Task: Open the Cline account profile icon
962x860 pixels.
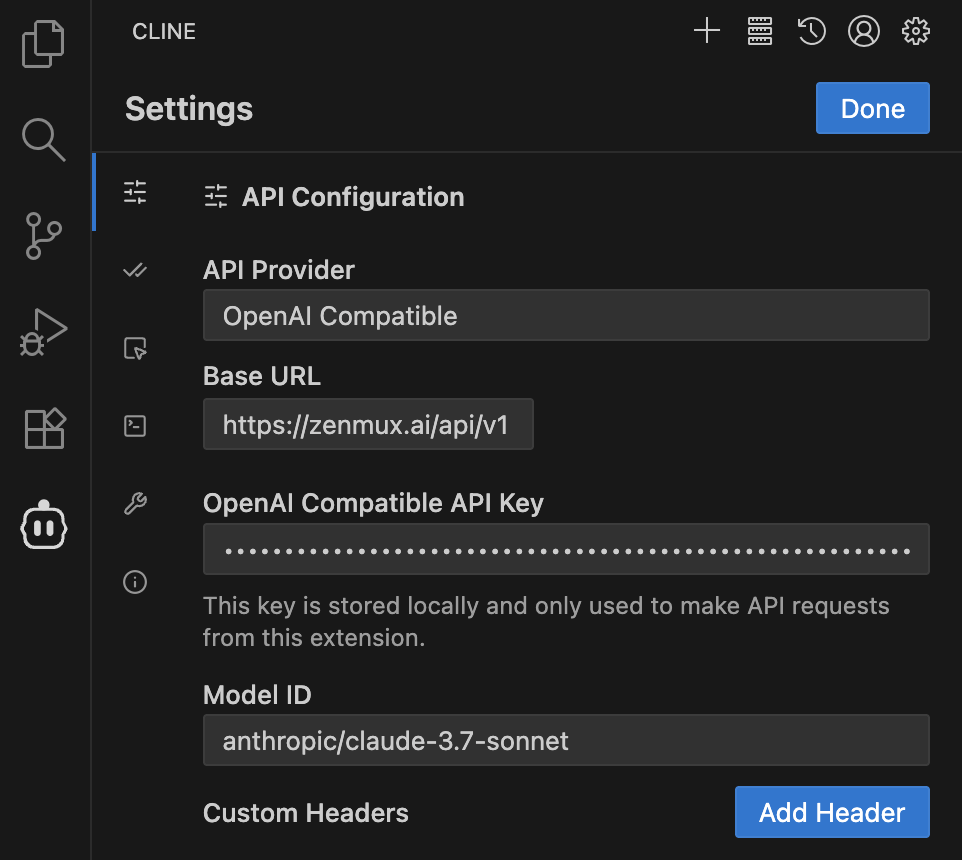Action: point(864,32)
